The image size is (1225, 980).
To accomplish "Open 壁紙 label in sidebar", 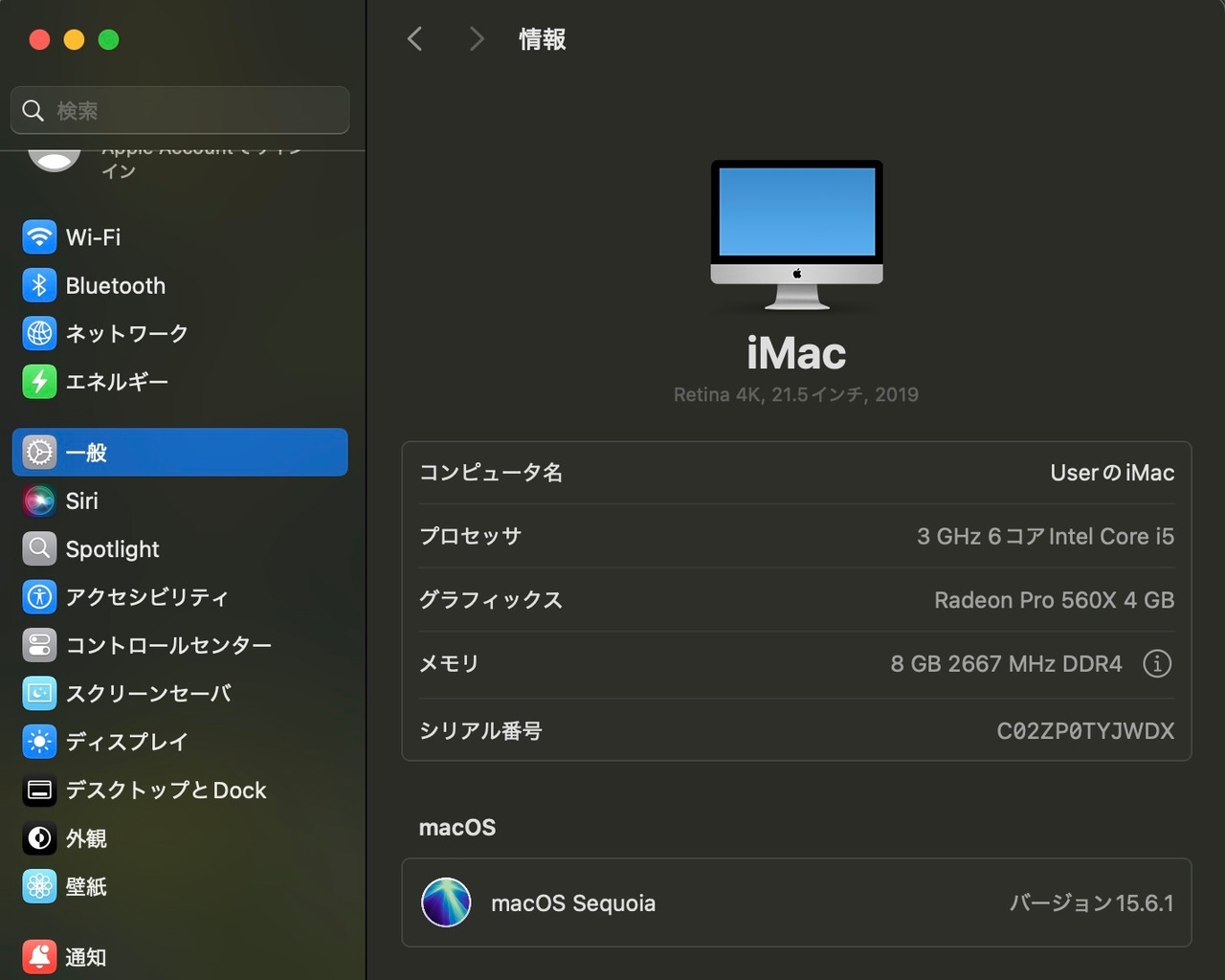I will (86, 887).
